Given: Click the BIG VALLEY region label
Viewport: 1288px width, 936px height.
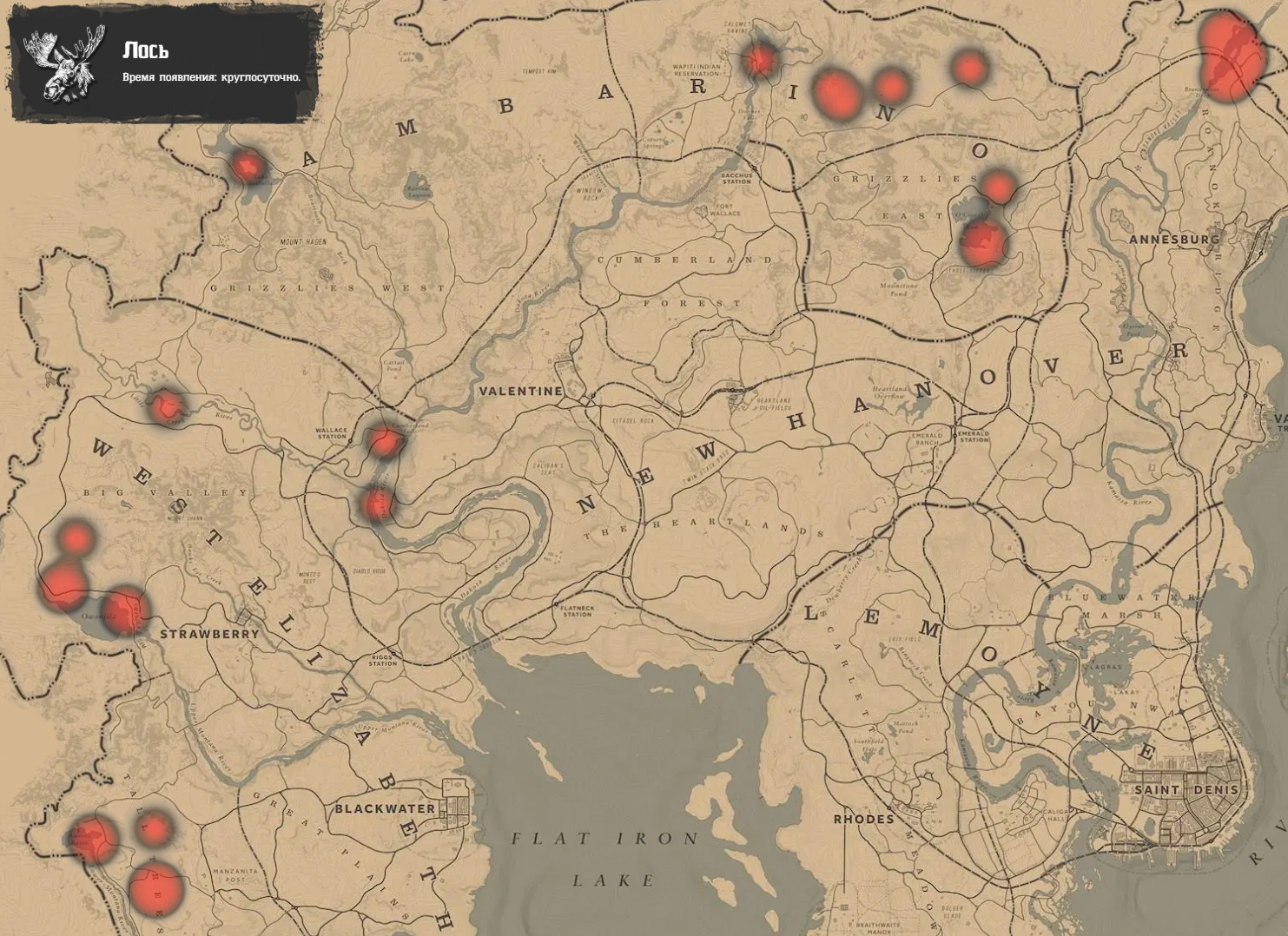Looking at the screenshot, I should coord(165,492).
